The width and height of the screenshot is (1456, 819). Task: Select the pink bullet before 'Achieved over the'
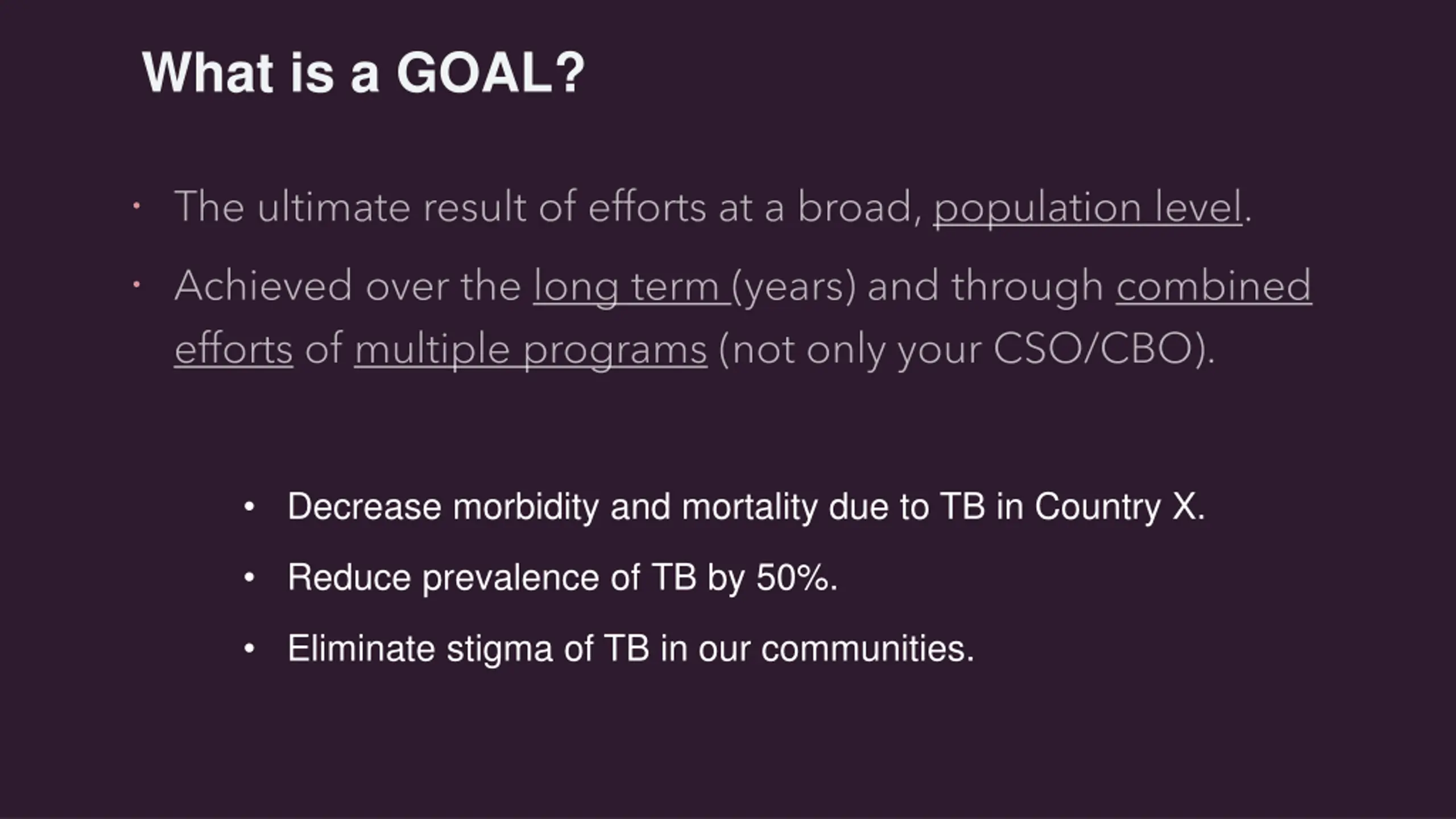coord(136,284)
